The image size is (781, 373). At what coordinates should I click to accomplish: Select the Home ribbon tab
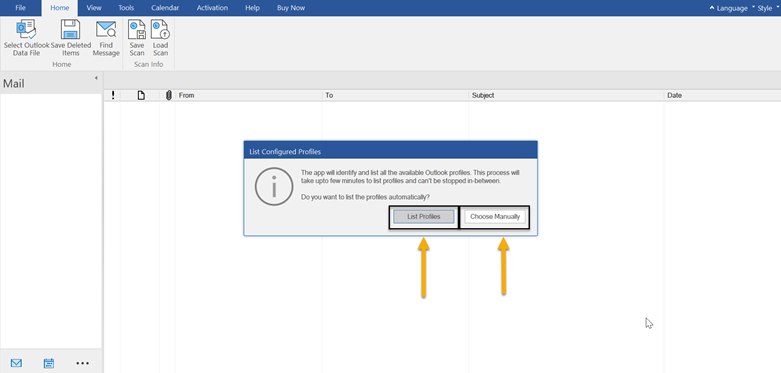tap(60, 8)
